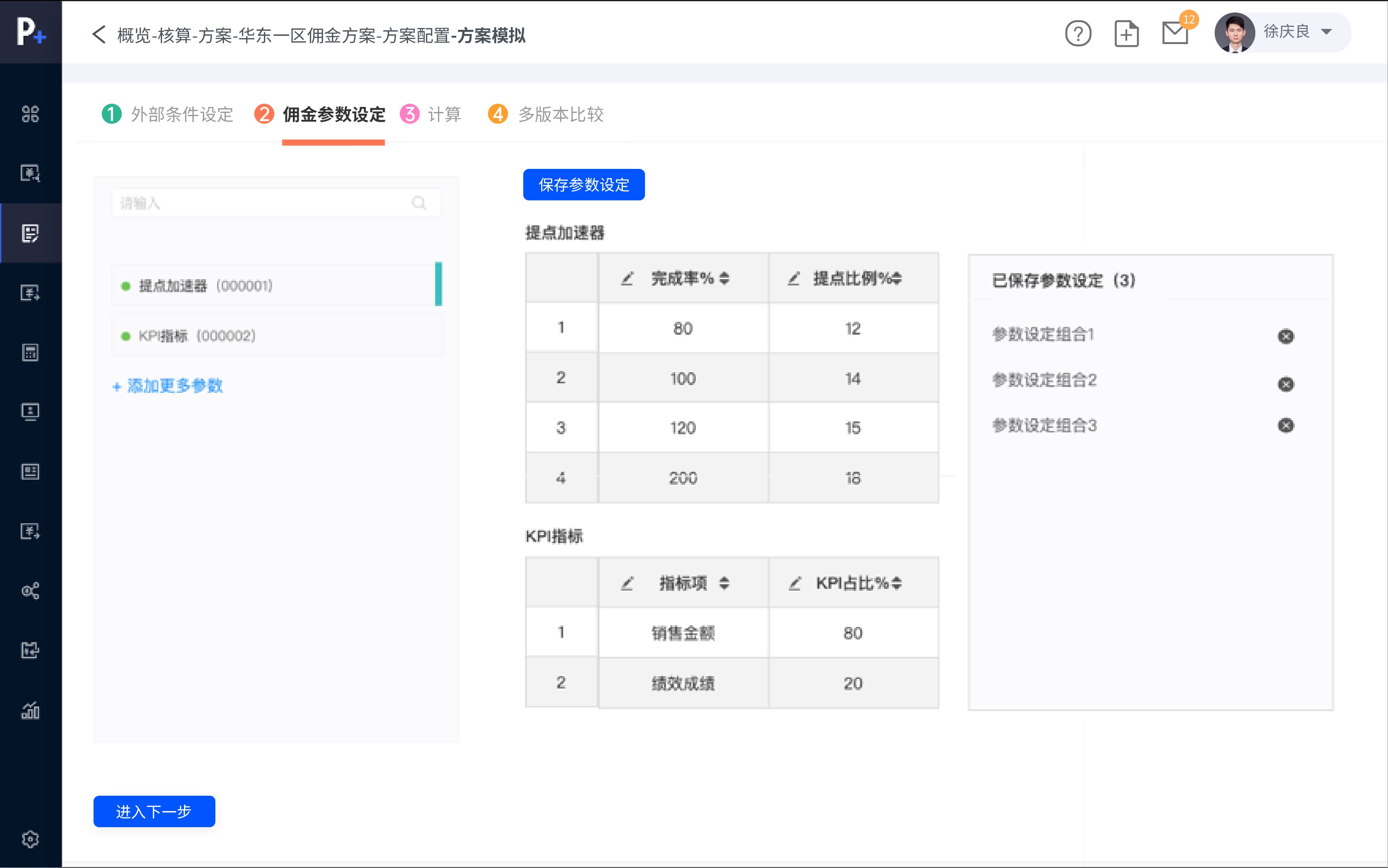Open the bar chart statistics module in sidebar
Image resolution: width=1388 pixels, height=868 pixels.
pos(30,711)
